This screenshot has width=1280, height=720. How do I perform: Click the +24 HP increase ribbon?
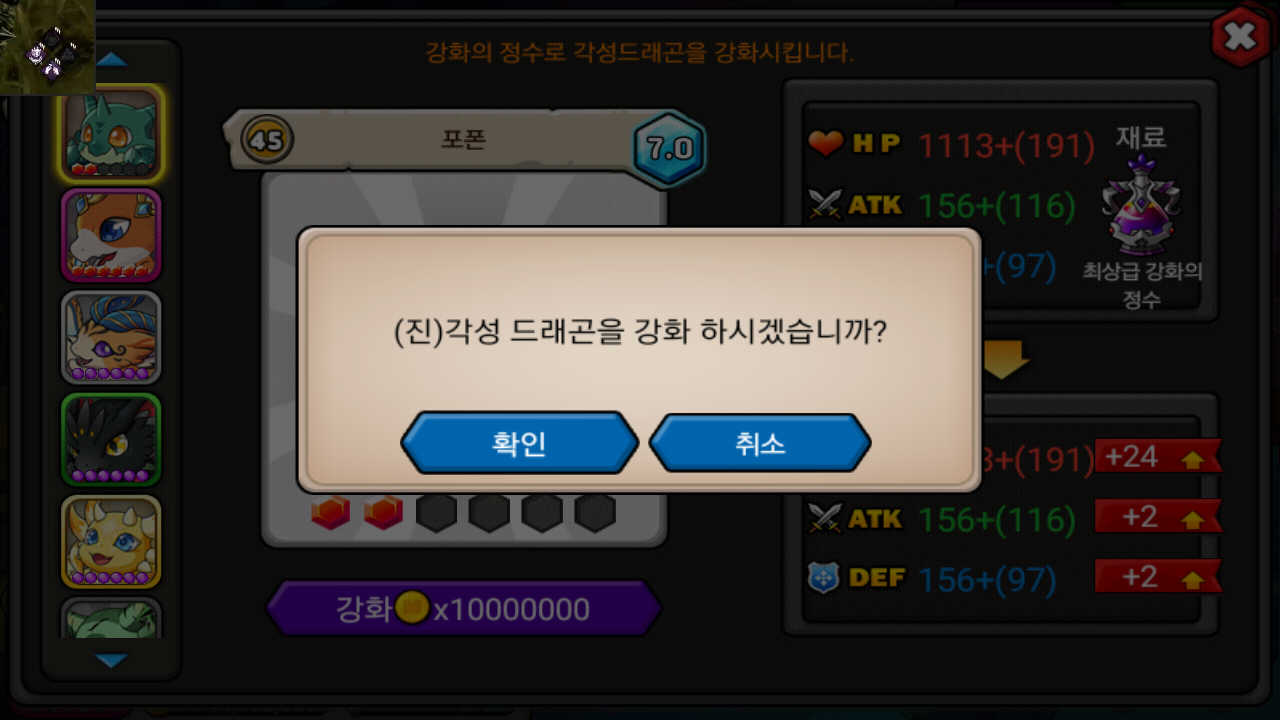[1158, 457]
